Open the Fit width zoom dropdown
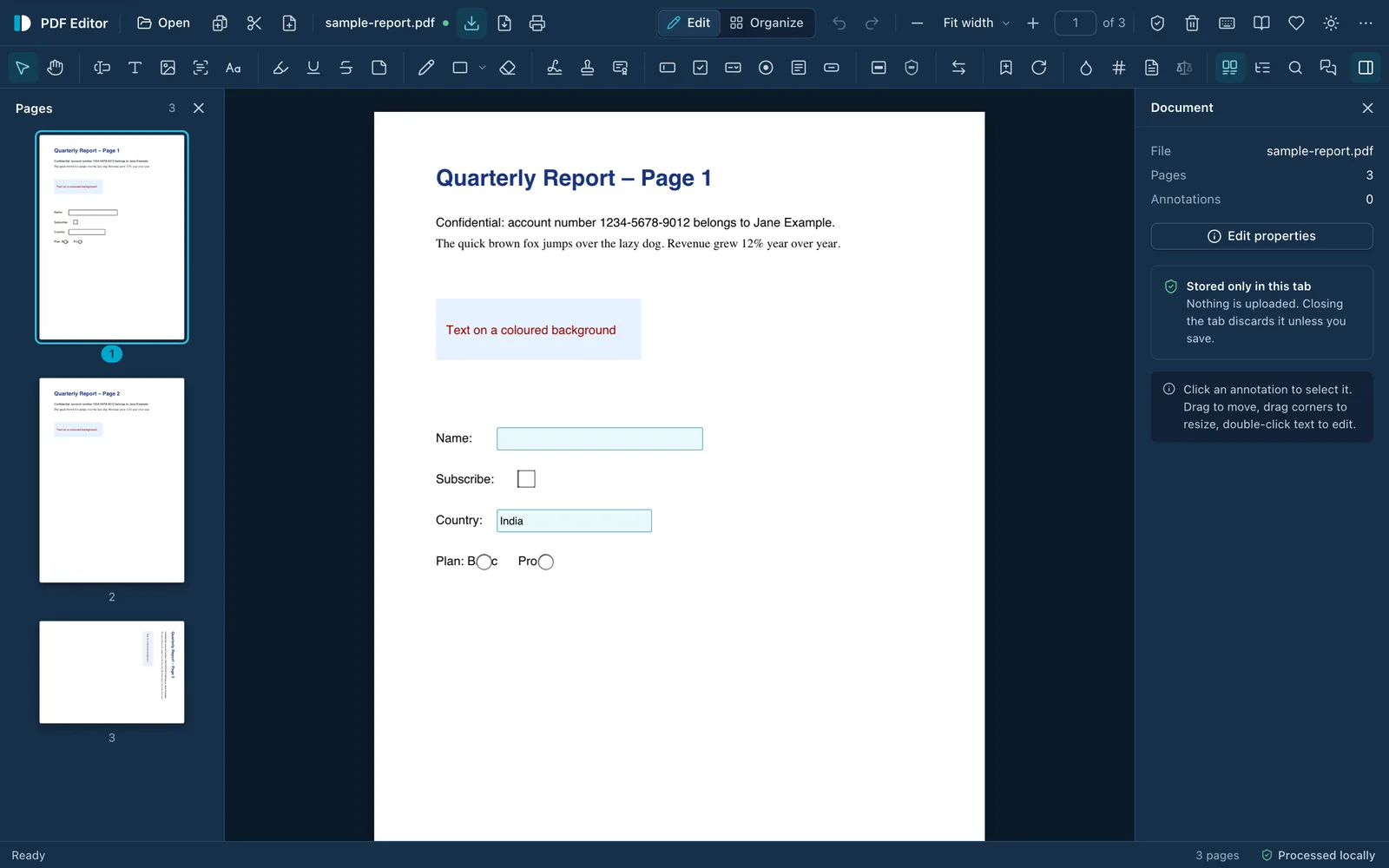 pos(976,23)
